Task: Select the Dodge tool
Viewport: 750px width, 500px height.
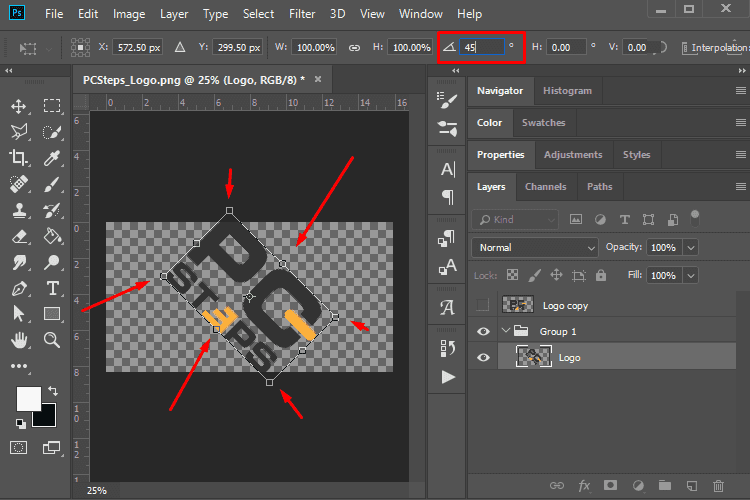Action: pyautogui.click(x=52, y=262)
